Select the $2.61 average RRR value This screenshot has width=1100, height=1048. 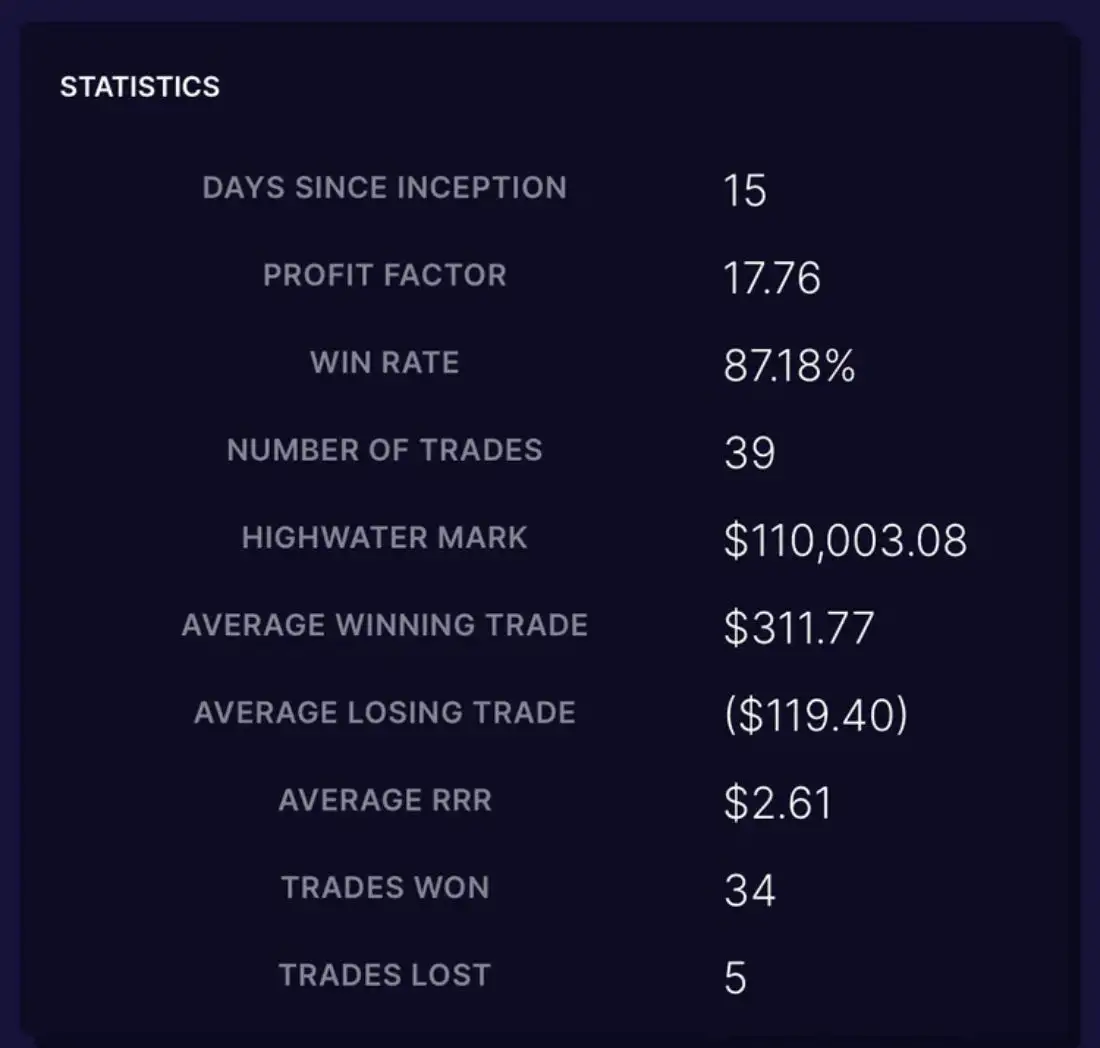click(777, 804)
